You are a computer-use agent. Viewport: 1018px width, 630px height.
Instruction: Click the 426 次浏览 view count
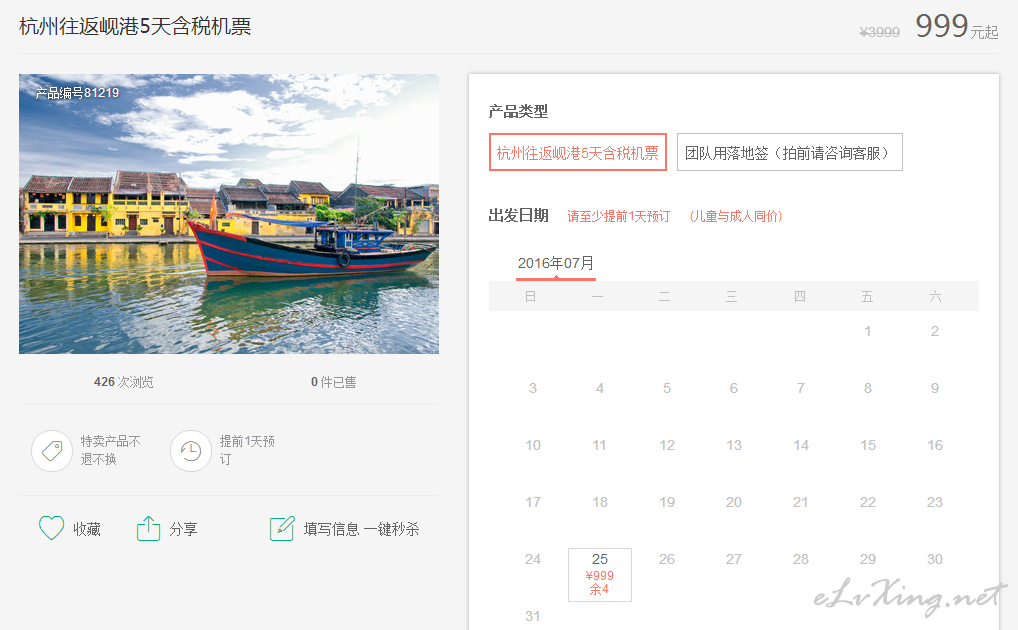pyautogui.click(x=123, y=382)
